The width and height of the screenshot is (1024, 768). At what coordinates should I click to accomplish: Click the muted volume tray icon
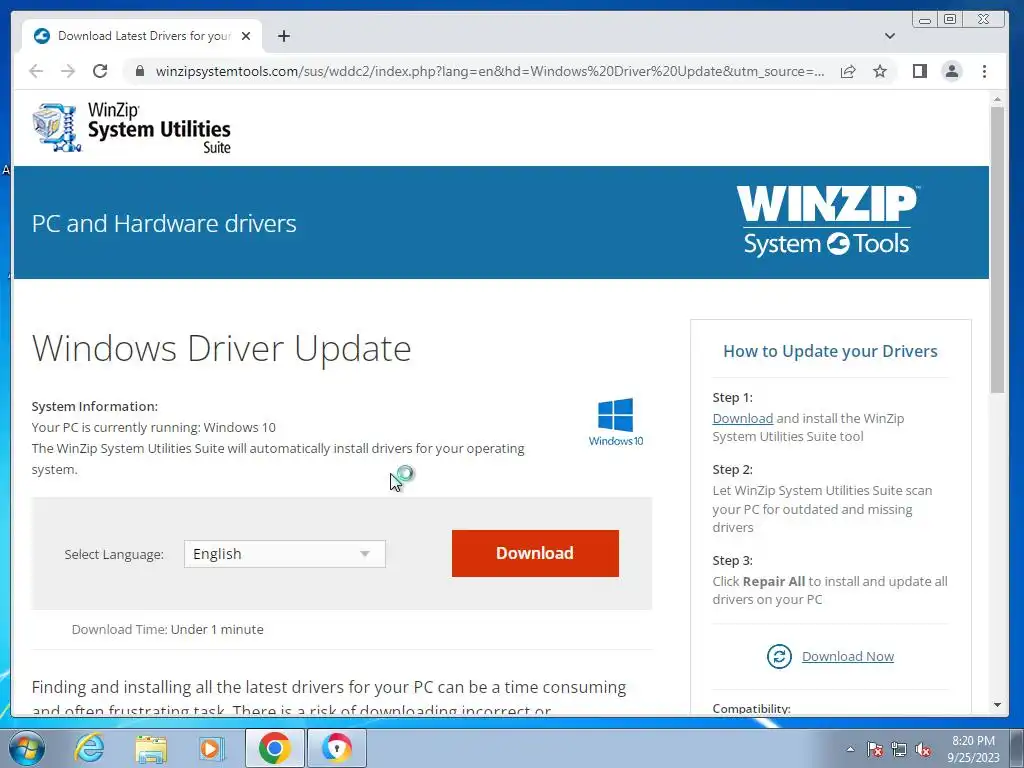[x=923, y=749]
